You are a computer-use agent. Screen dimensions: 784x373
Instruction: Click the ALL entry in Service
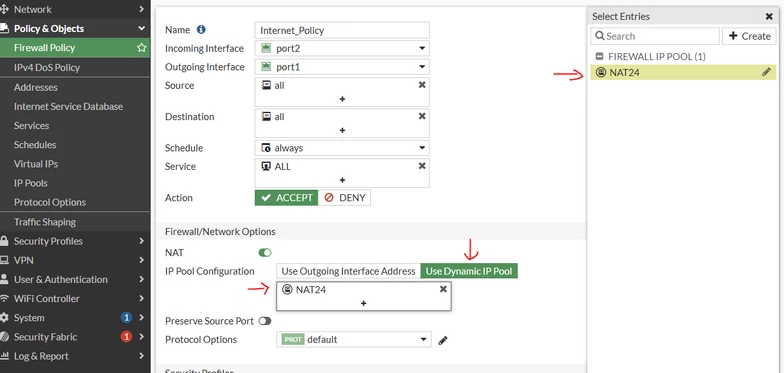pyautogui.click(x=276, y=166)
